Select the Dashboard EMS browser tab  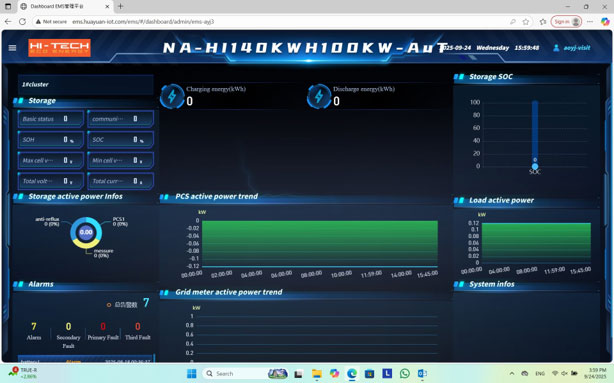tap(65, 6)
